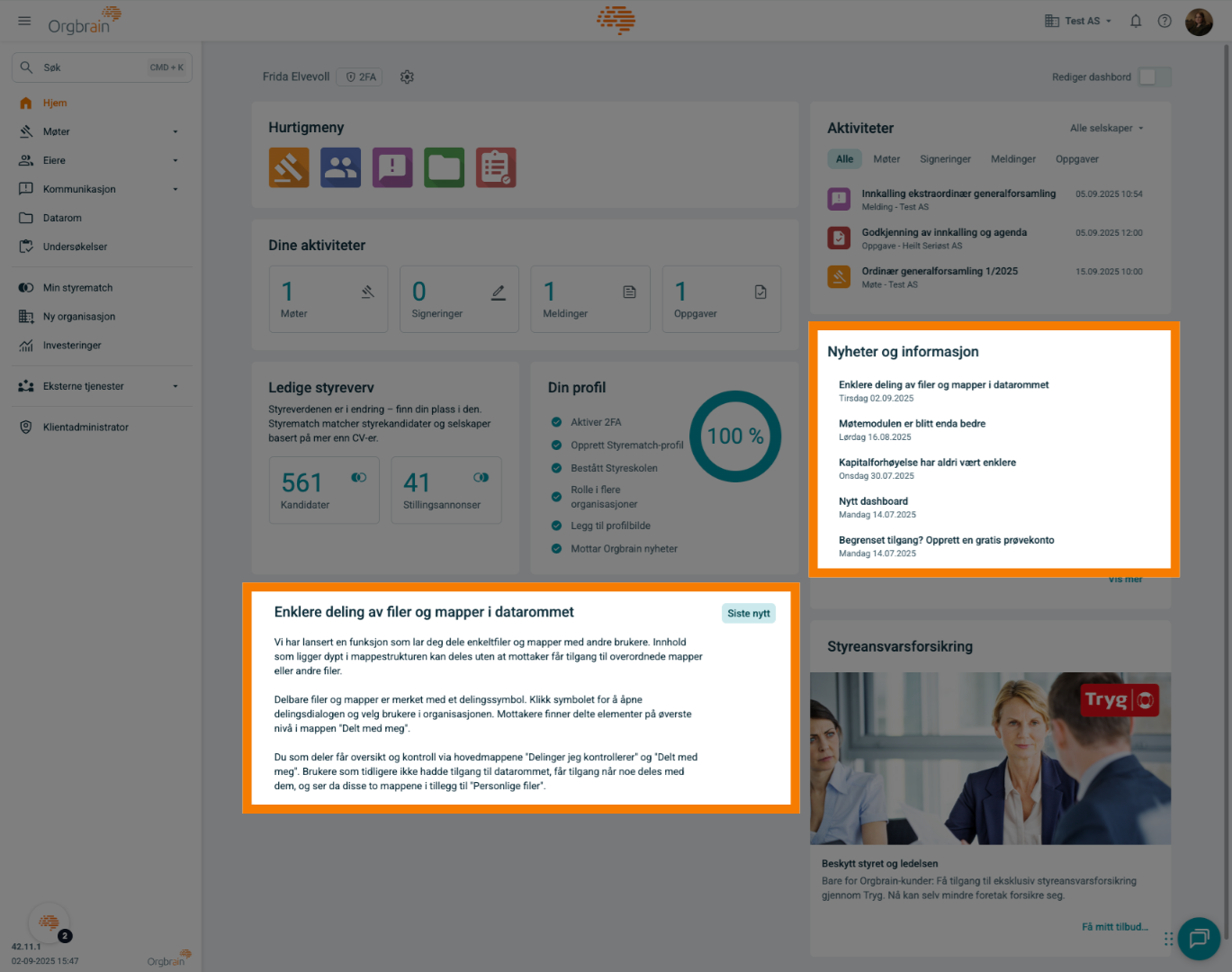The width and height of the screenshot is (1232, 972).
Task: Expand the Eksterne tjenester submenu arrow
Action: [x=175, y=386]
